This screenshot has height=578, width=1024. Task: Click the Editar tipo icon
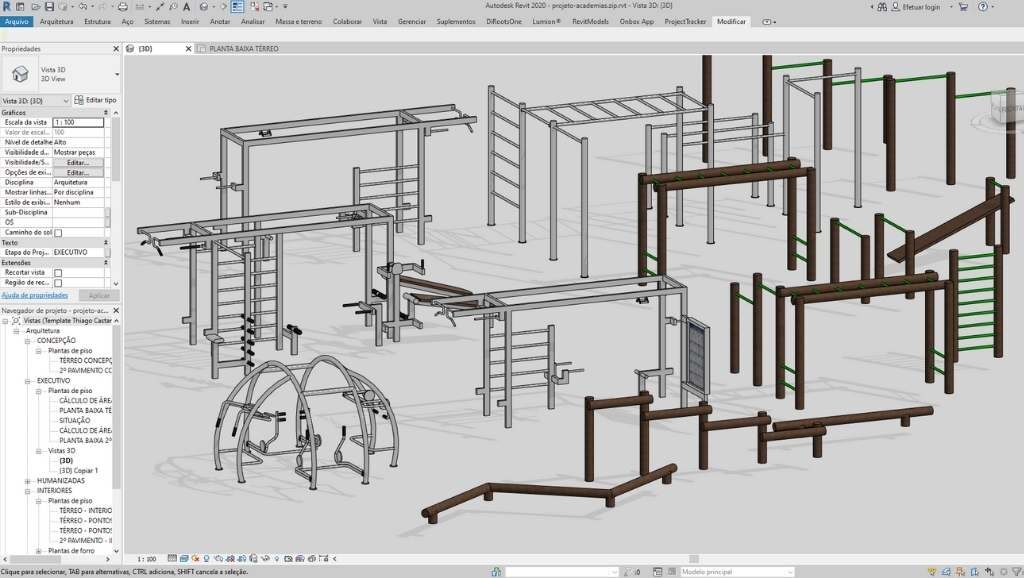click(x=80, y=100)
